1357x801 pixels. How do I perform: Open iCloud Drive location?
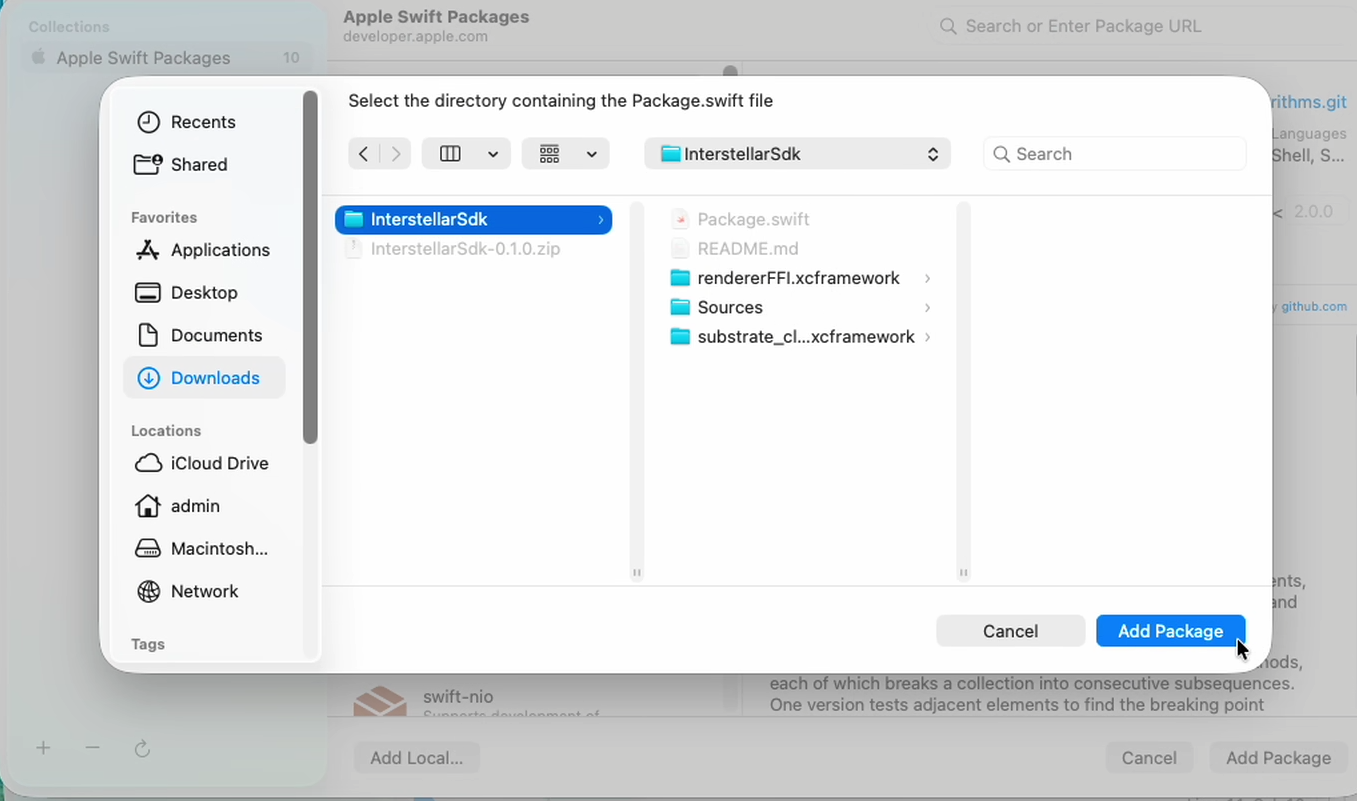[203, 464]
